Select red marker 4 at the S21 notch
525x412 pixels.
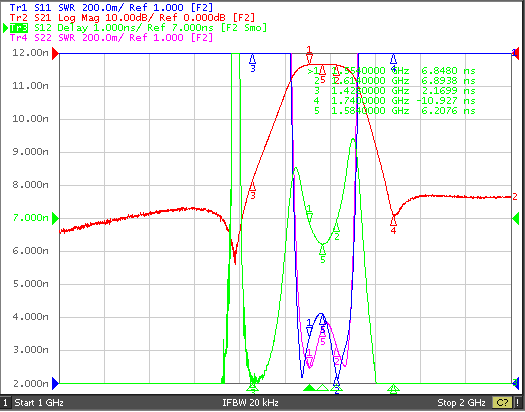click(x=393, y=224)
